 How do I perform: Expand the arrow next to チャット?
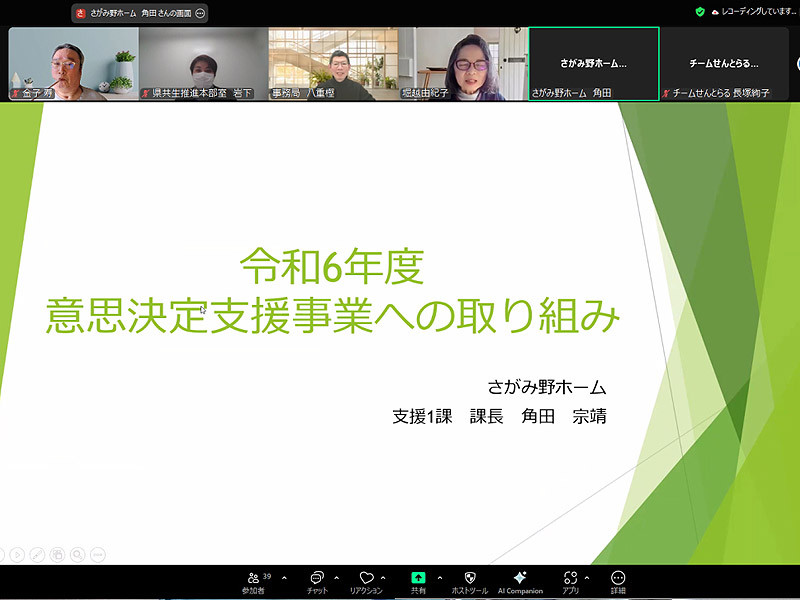coord(336,578)
